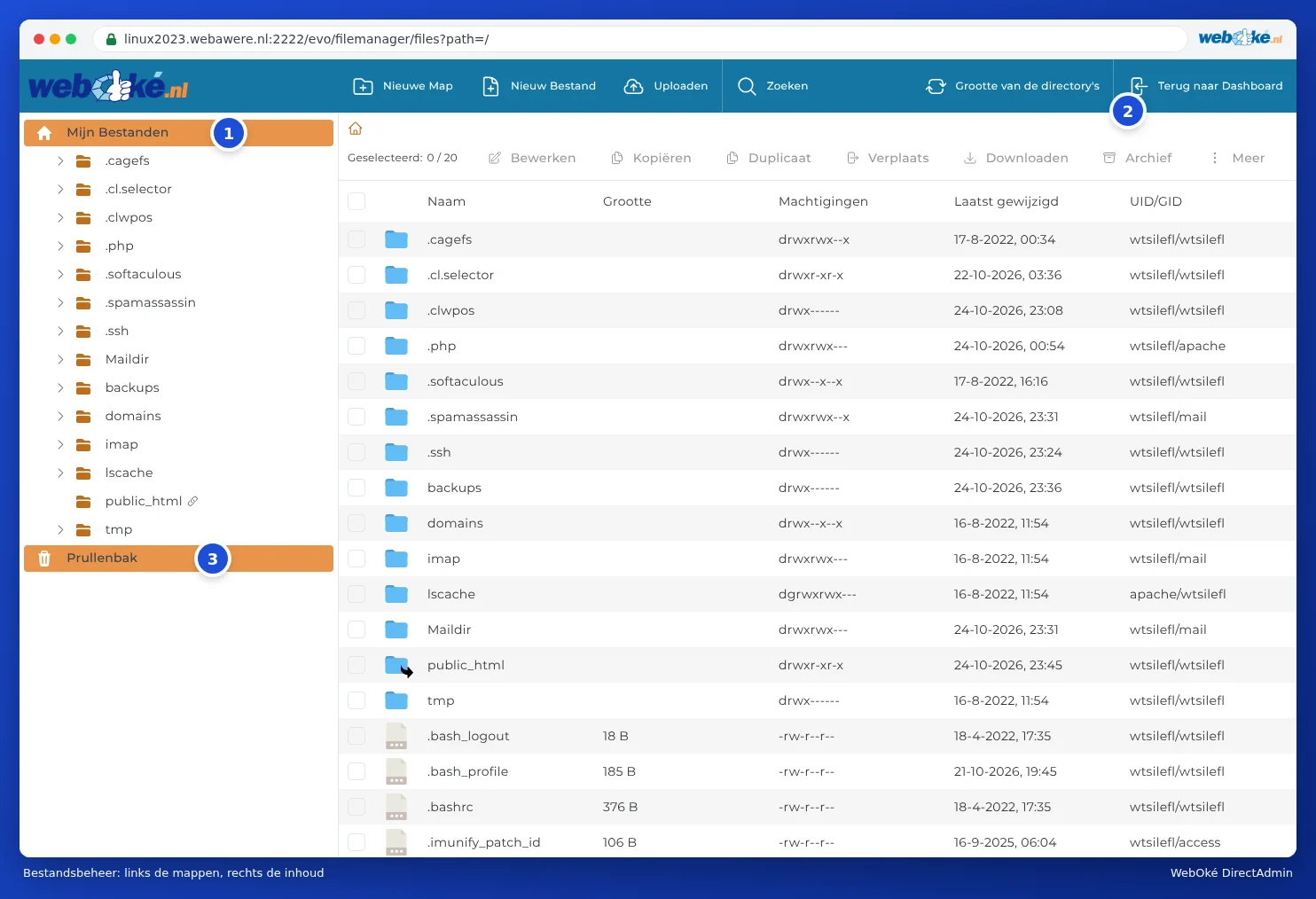Screen dimensions: 1316x899
Task: Click the Grootte column header
Action: (x=627, y=201)
